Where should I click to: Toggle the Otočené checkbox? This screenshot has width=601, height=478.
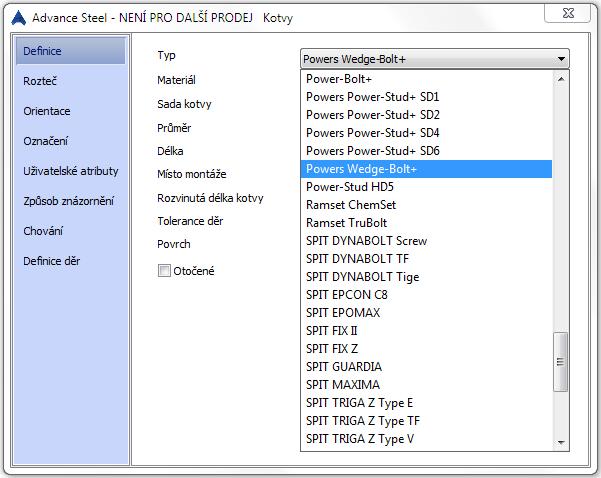click(x=164, y=271)
